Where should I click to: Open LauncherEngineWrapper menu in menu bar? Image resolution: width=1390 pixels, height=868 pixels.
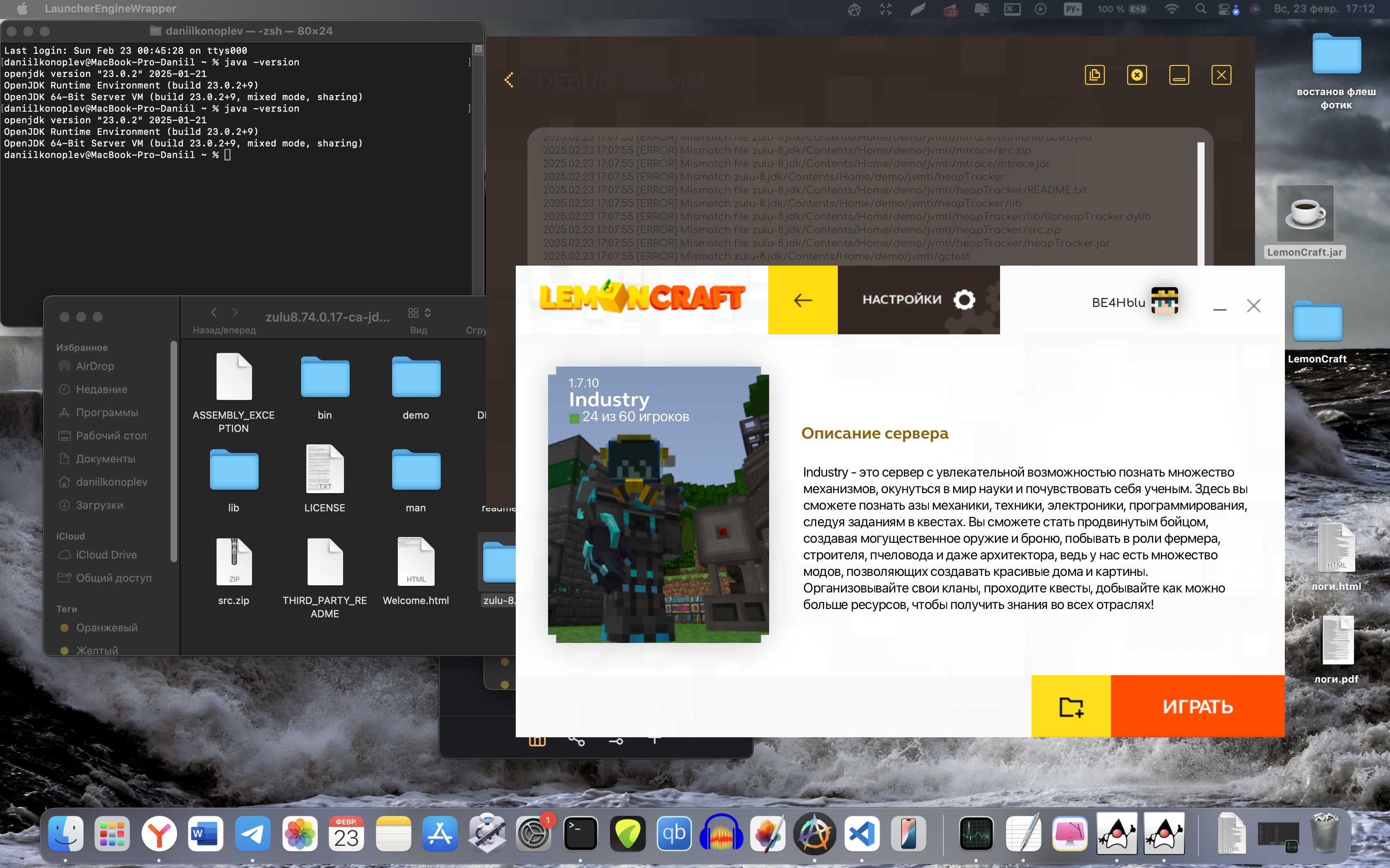[x=110, y=9]
